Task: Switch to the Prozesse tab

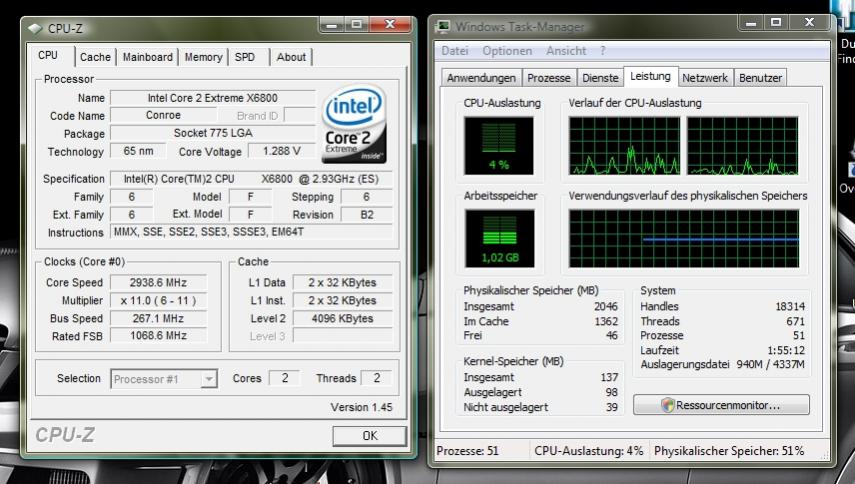Action: tap(549, 78)
